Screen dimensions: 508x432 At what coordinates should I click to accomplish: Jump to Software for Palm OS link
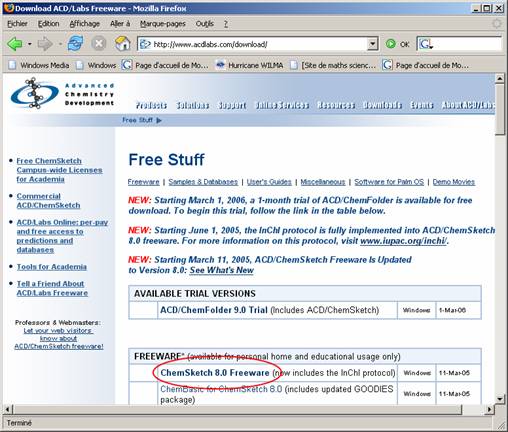[389, 182]
